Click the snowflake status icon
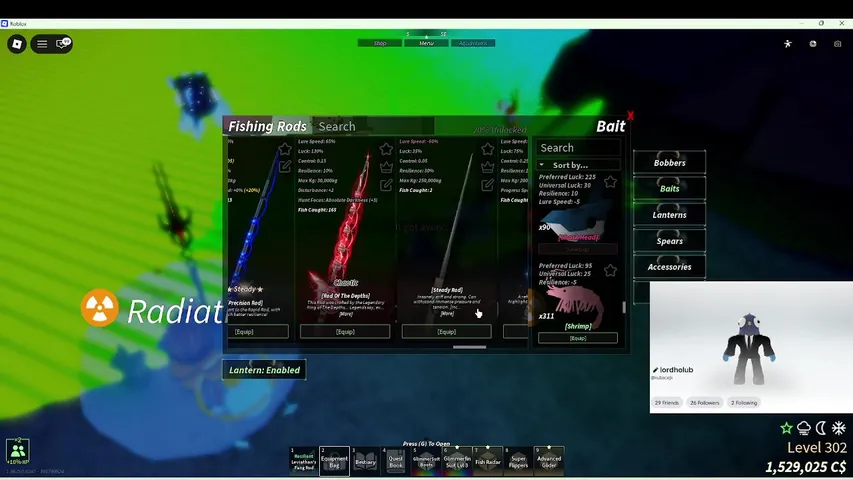853x480 pixels. [838, 428]
